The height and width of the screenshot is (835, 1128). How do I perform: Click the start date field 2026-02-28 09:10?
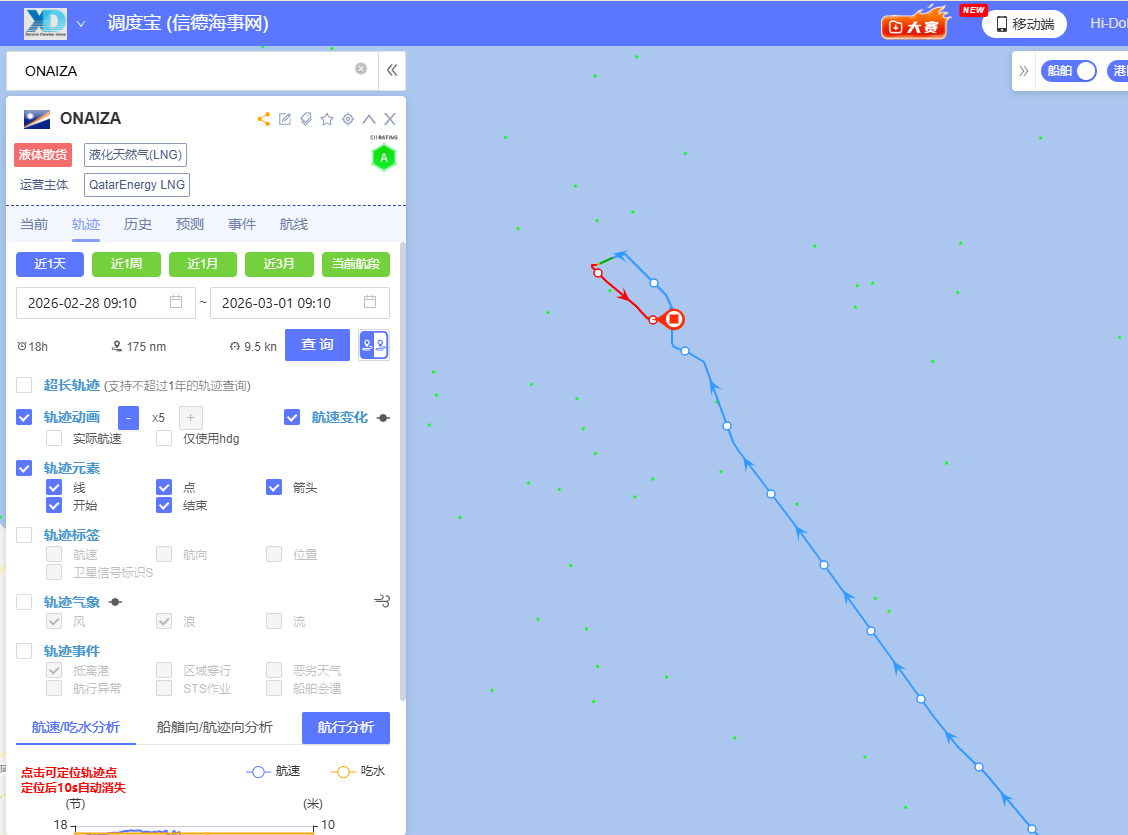point(105,303)
